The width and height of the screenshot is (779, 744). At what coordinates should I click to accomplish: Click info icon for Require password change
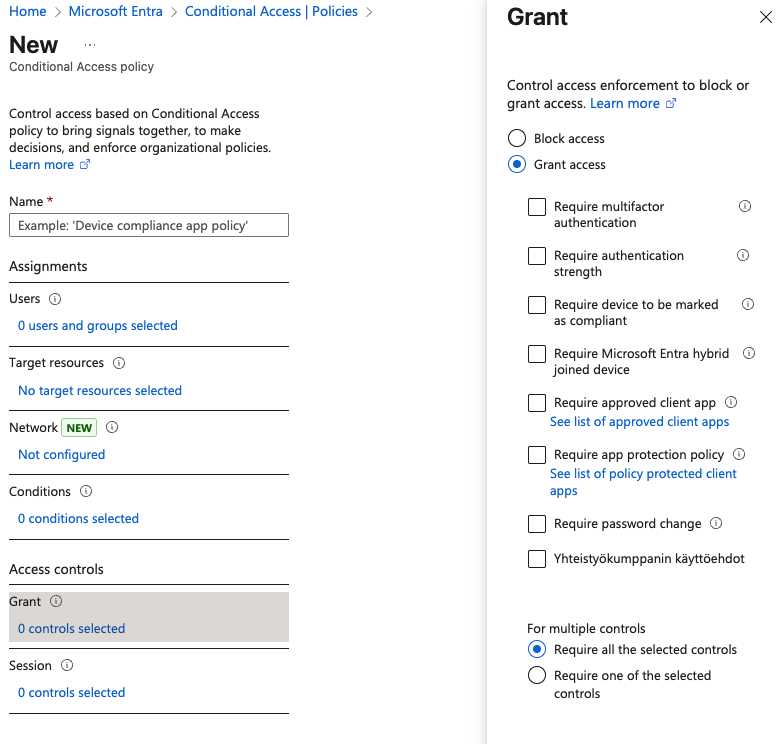(x=716, y=523)
